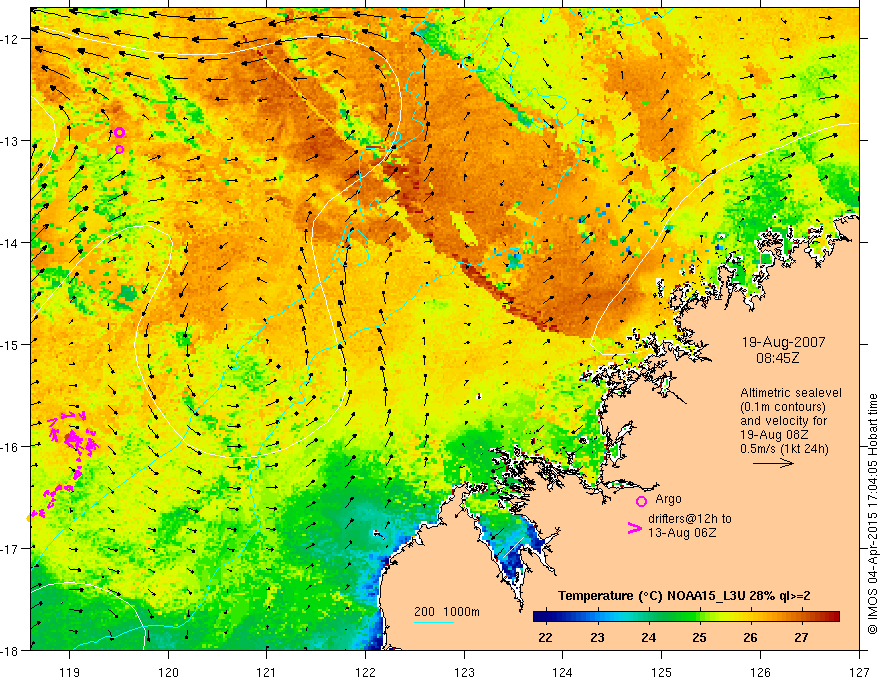
Task: Click the latitude axis label -13
Action: (x=11, y=141)
